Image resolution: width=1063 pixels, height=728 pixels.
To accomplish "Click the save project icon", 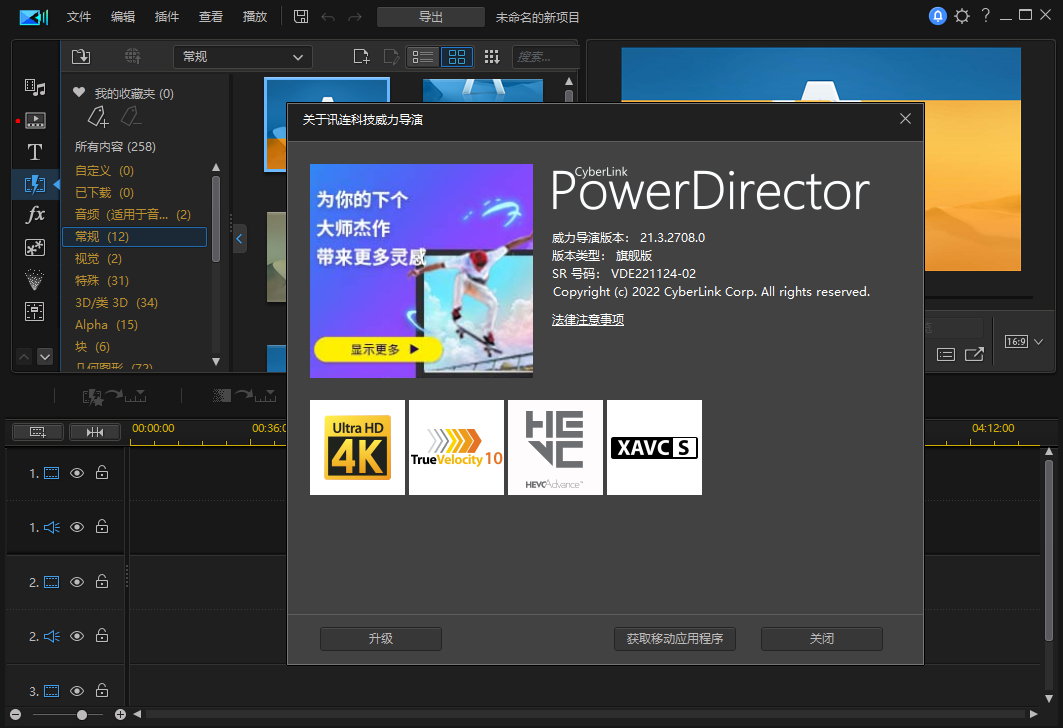I will pyautogui.click(x=301, y=16).
